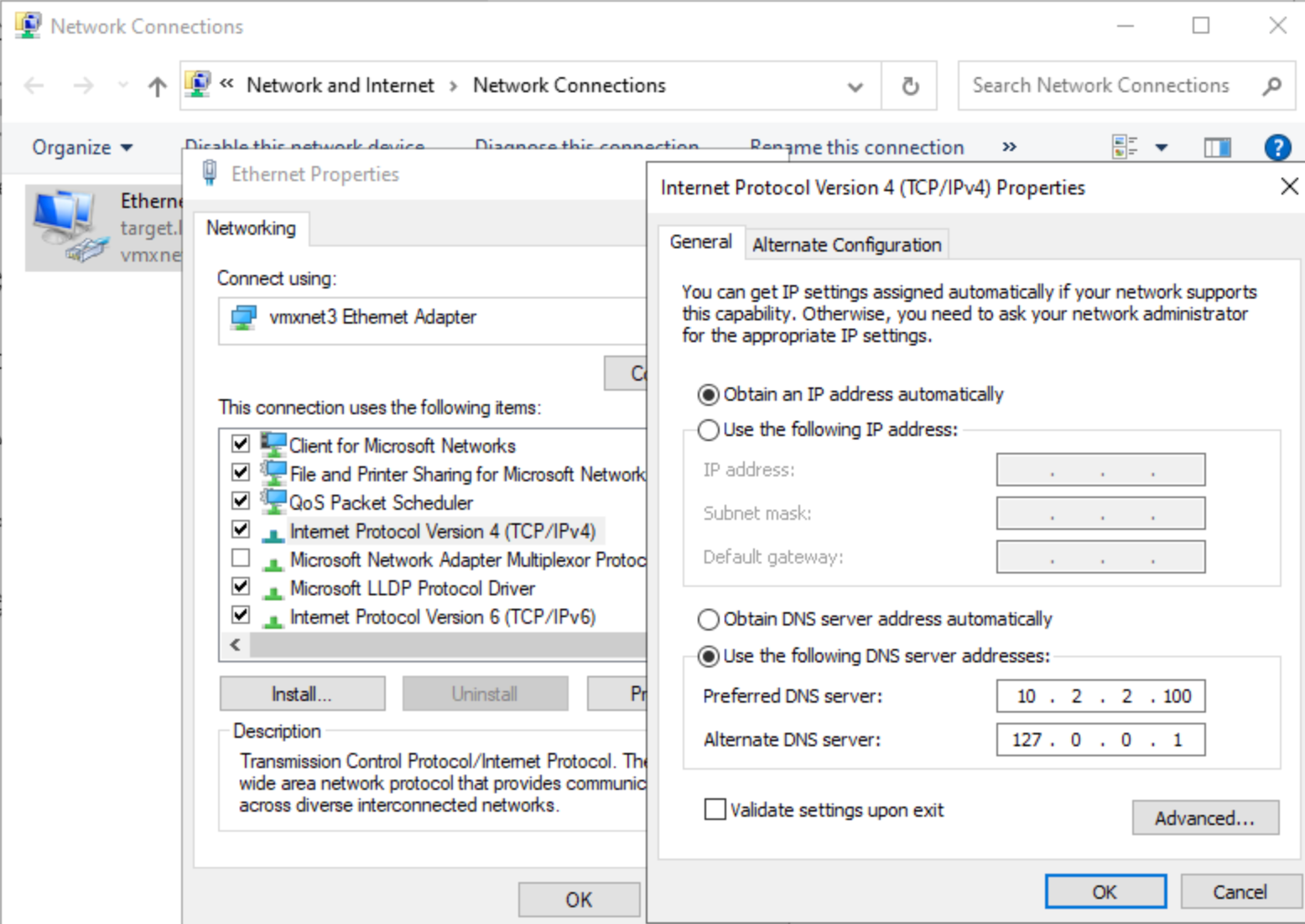Select Obtain DNS server address automatically
1305x924 pixels.
709,620
